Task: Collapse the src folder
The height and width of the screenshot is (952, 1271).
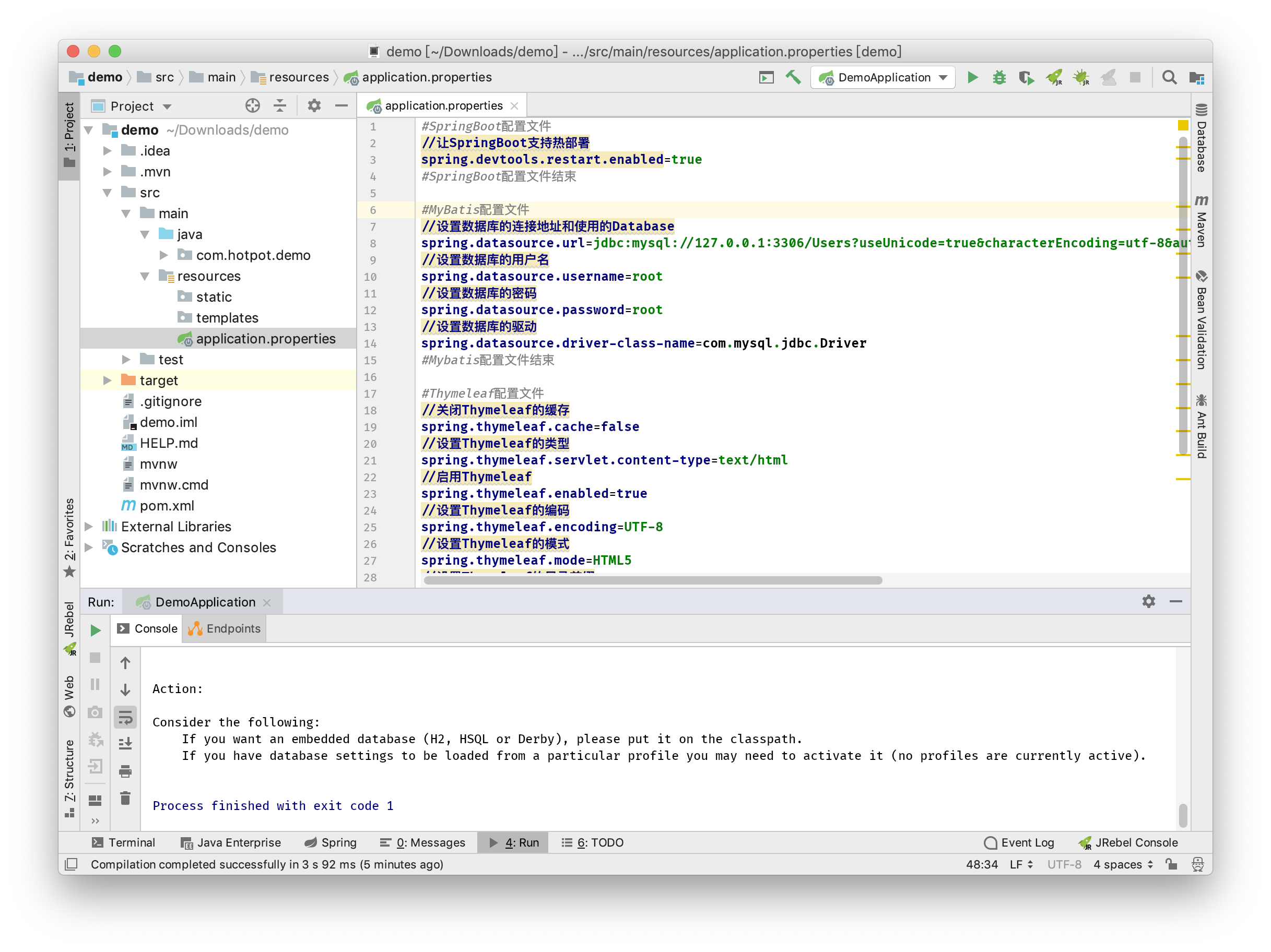Action: (x=107, y=193)
